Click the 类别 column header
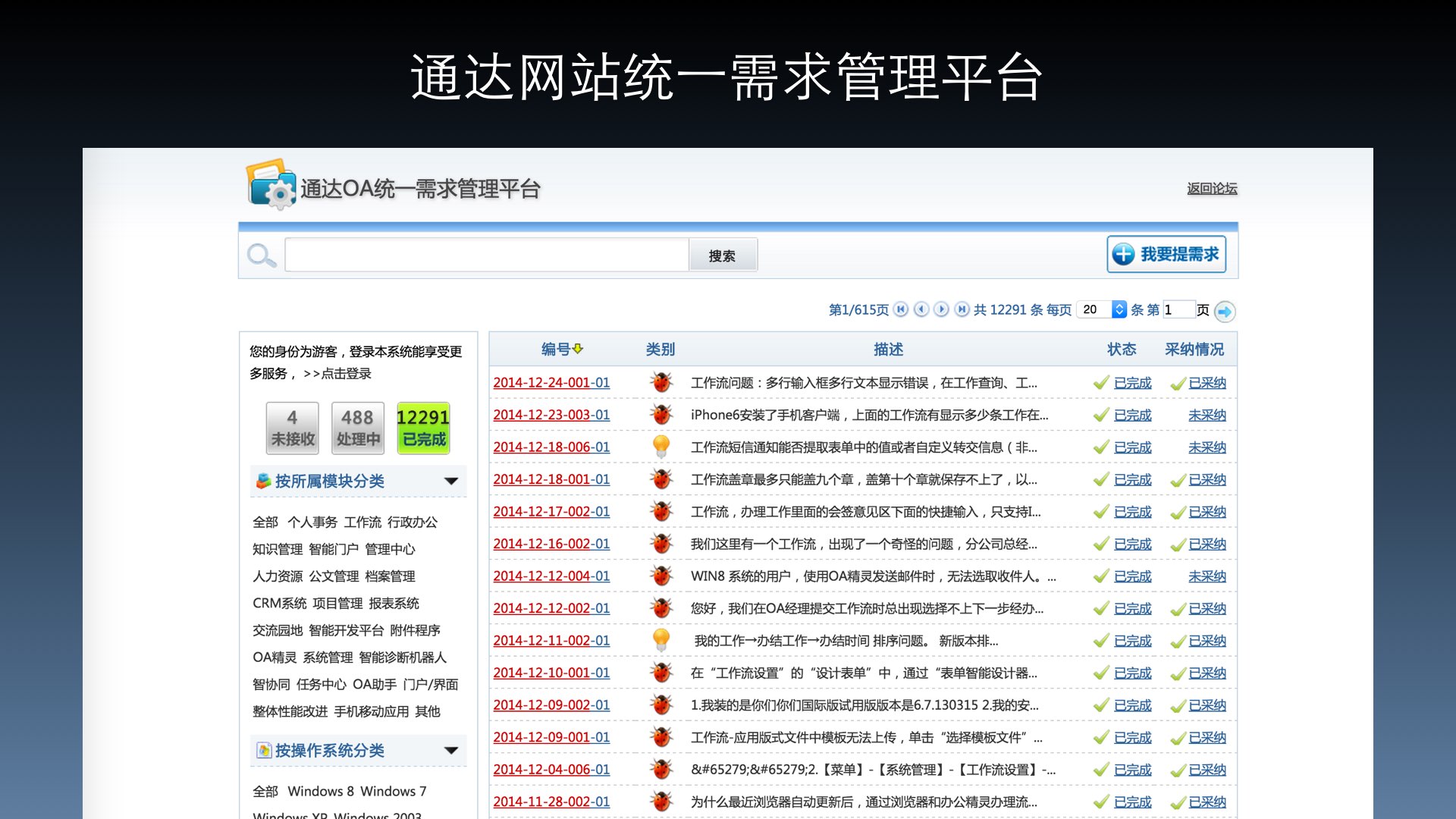This screenshot has height=819, width=1456. pyautogui.click(x=661, y=349)
